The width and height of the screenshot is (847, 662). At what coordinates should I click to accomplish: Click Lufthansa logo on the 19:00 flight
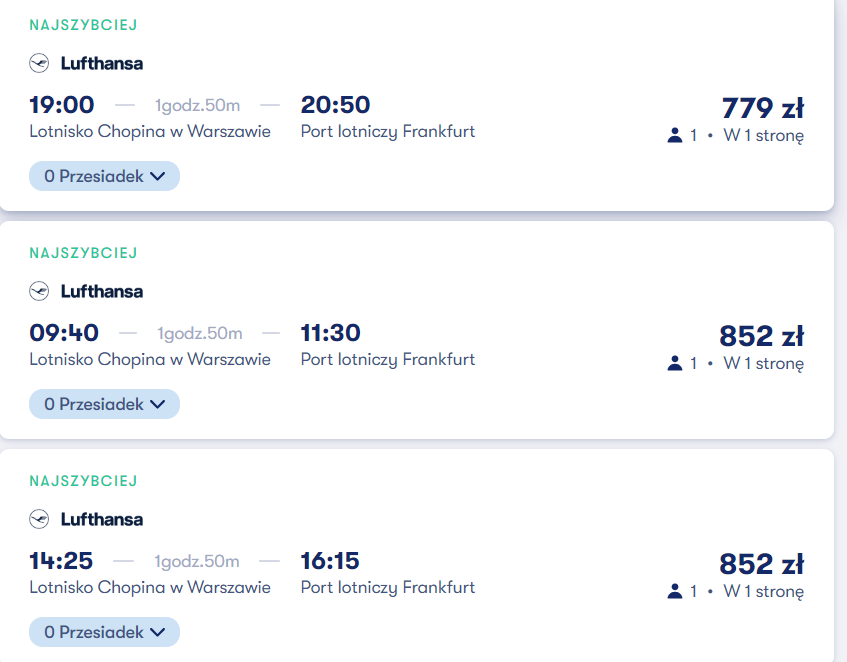pos(39,63)
